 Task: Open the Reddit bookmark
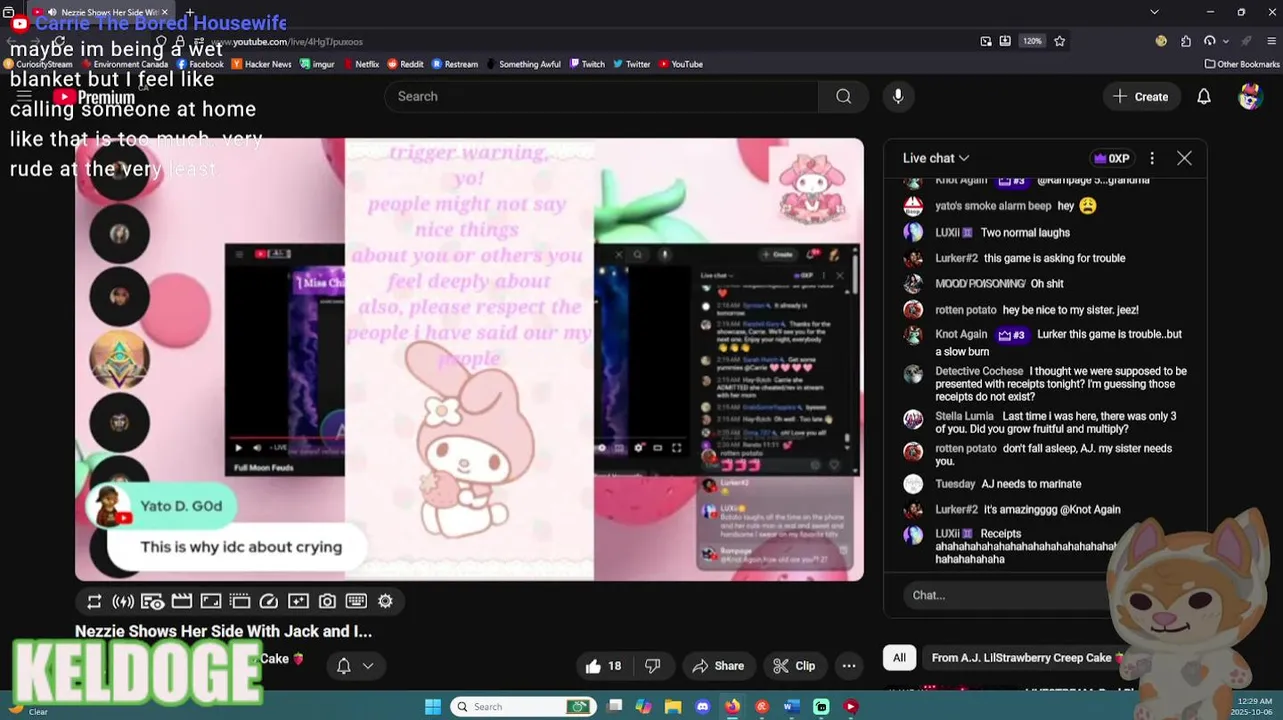(x=405, y=64)
